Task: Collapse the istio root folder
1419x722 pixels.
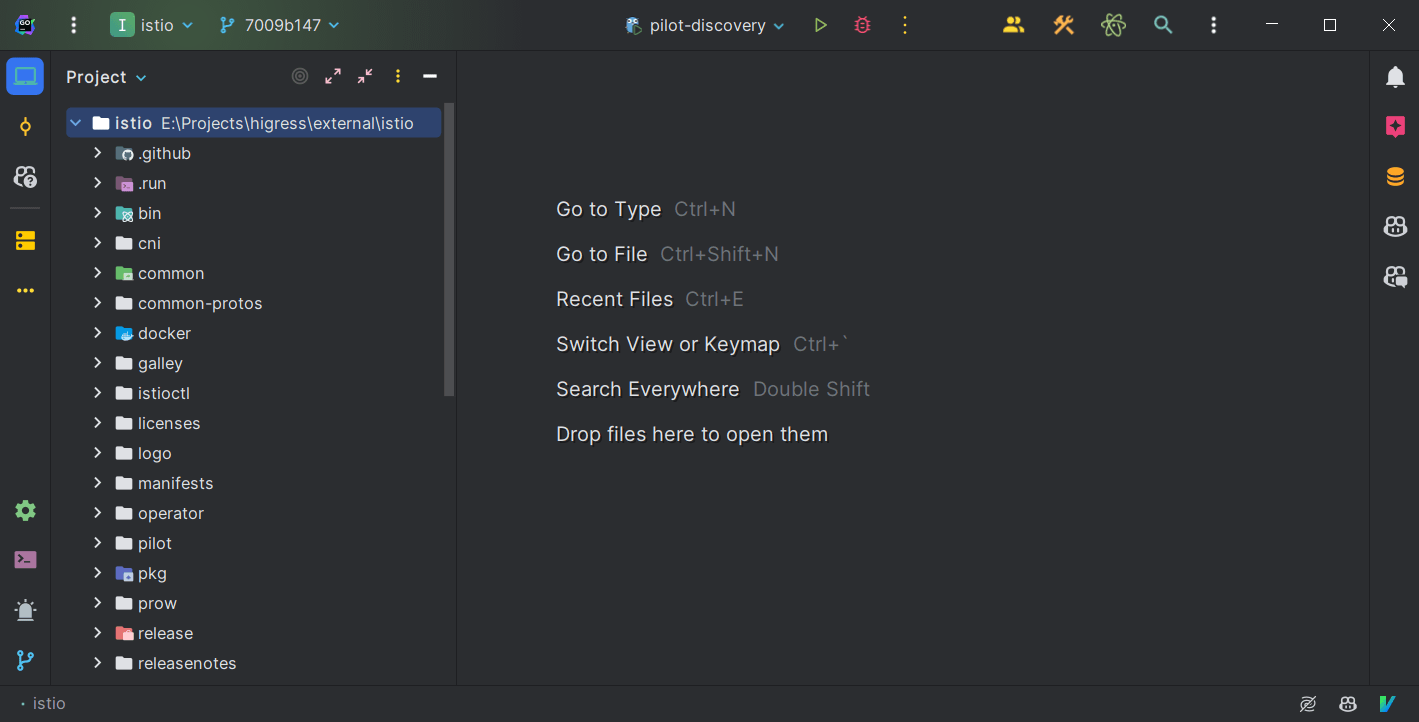Action: point(75,123)
